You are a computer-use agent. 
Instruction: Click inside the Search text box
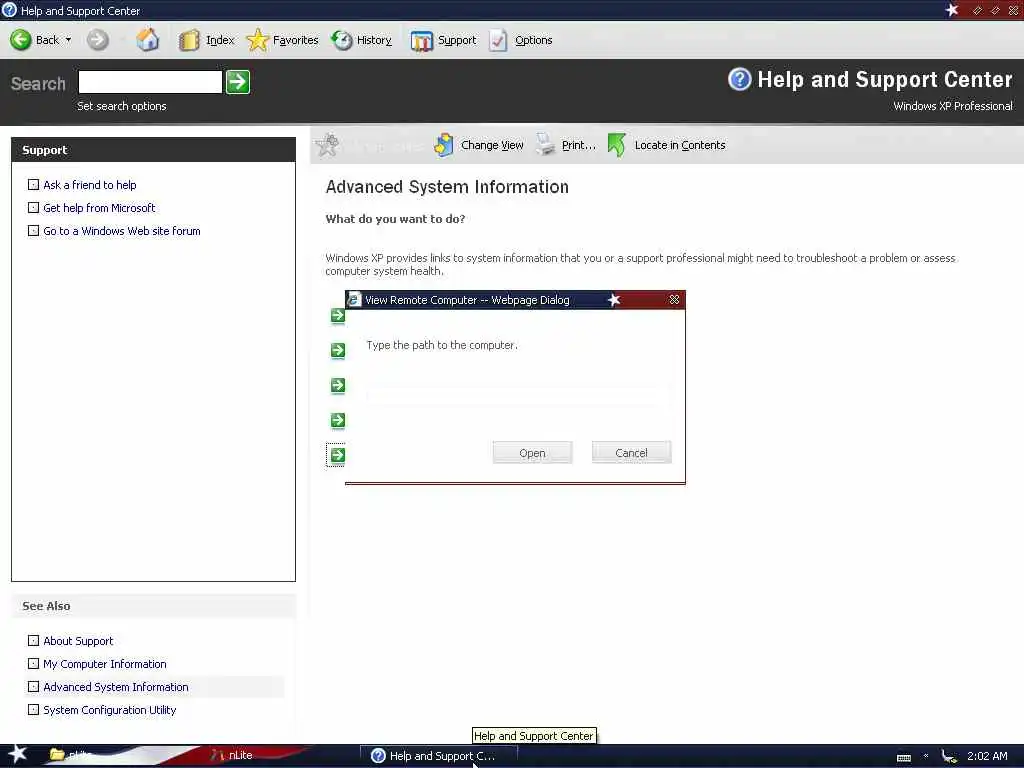(150, 82)
